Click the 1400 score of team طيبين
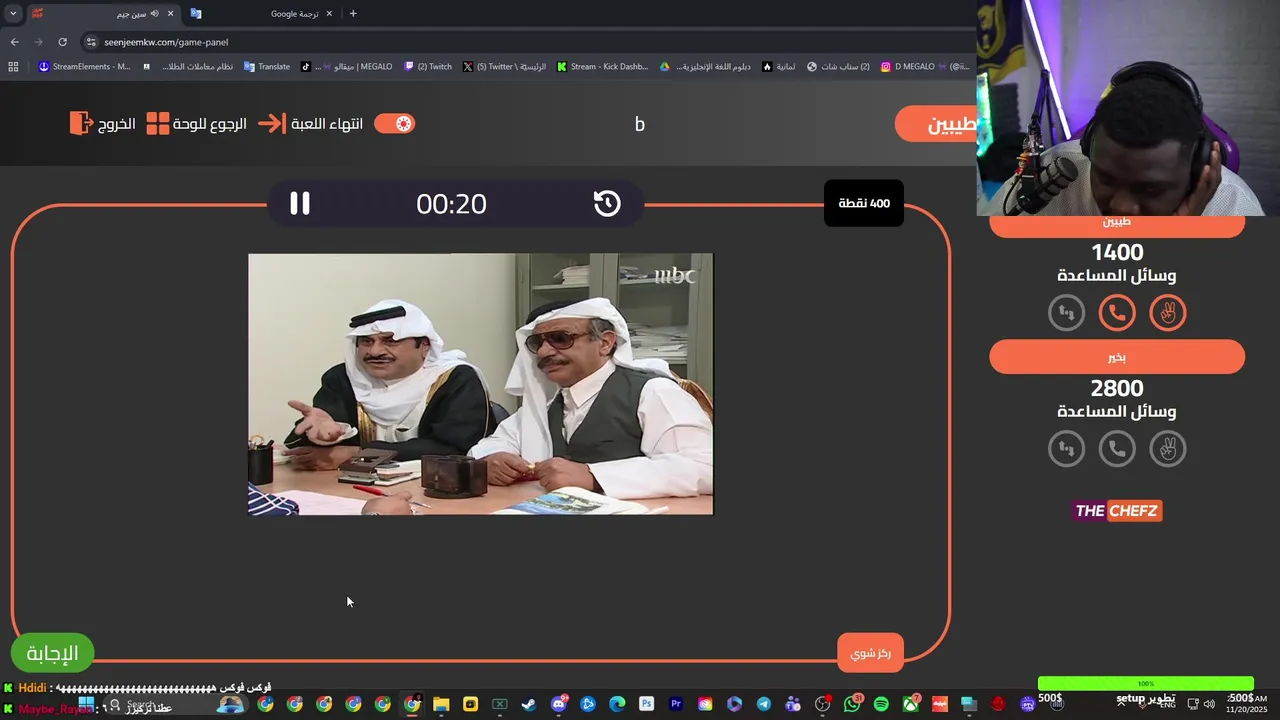The image size is (1280, 720). (x=1117, y=252)
